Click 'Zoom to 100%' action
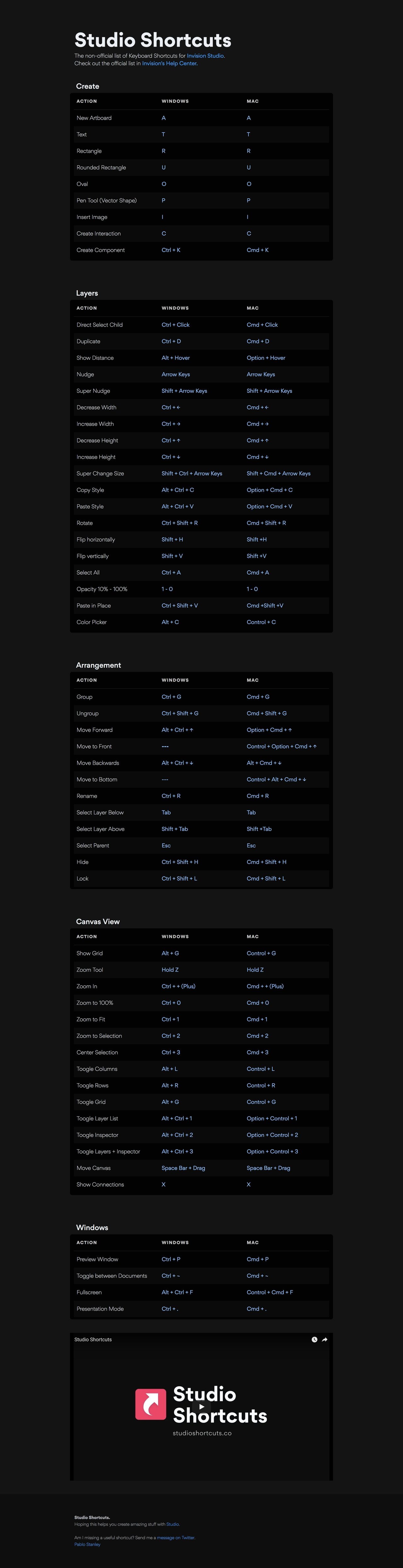 [x=95, y=1003]
